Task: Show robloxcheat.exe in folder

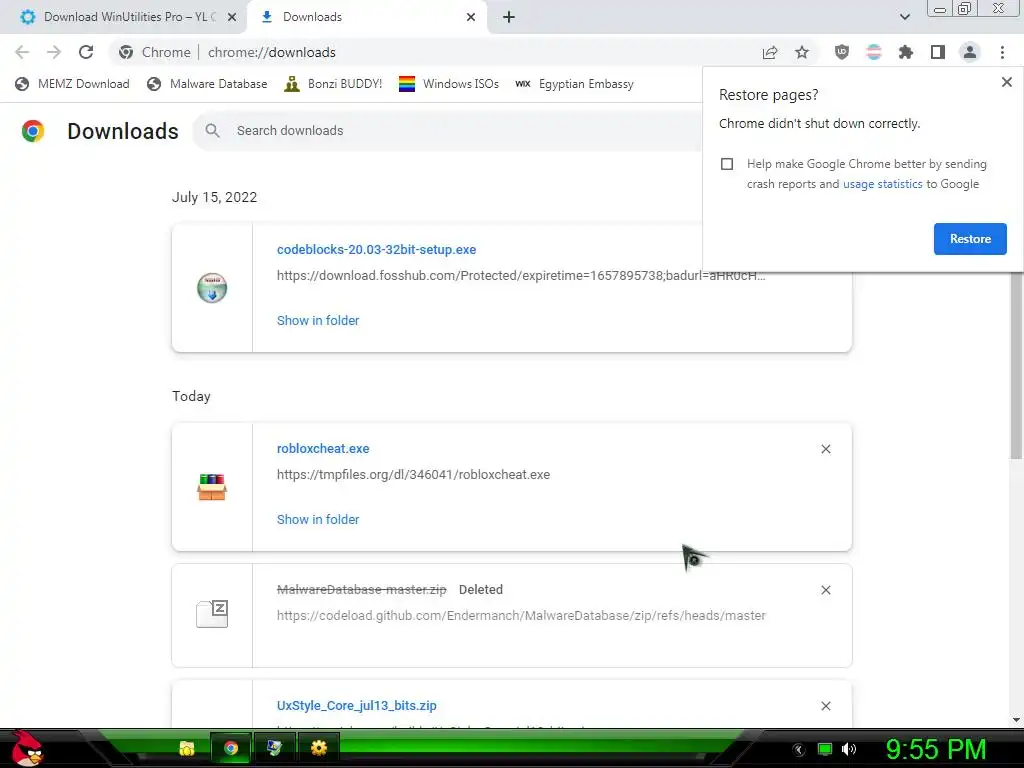Action: pos(318,520)
